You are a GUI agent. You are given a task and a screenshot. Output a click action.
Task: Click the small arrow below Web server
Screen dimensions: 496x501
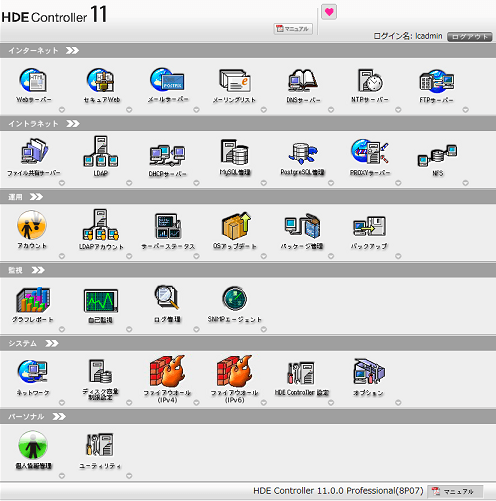point(62,109)
